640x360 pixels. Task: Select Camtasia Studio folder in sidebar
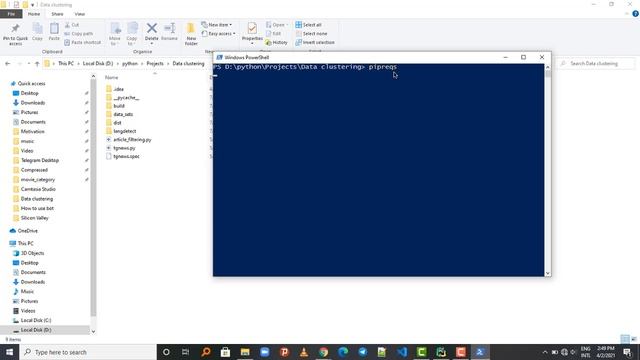(38, 189)
